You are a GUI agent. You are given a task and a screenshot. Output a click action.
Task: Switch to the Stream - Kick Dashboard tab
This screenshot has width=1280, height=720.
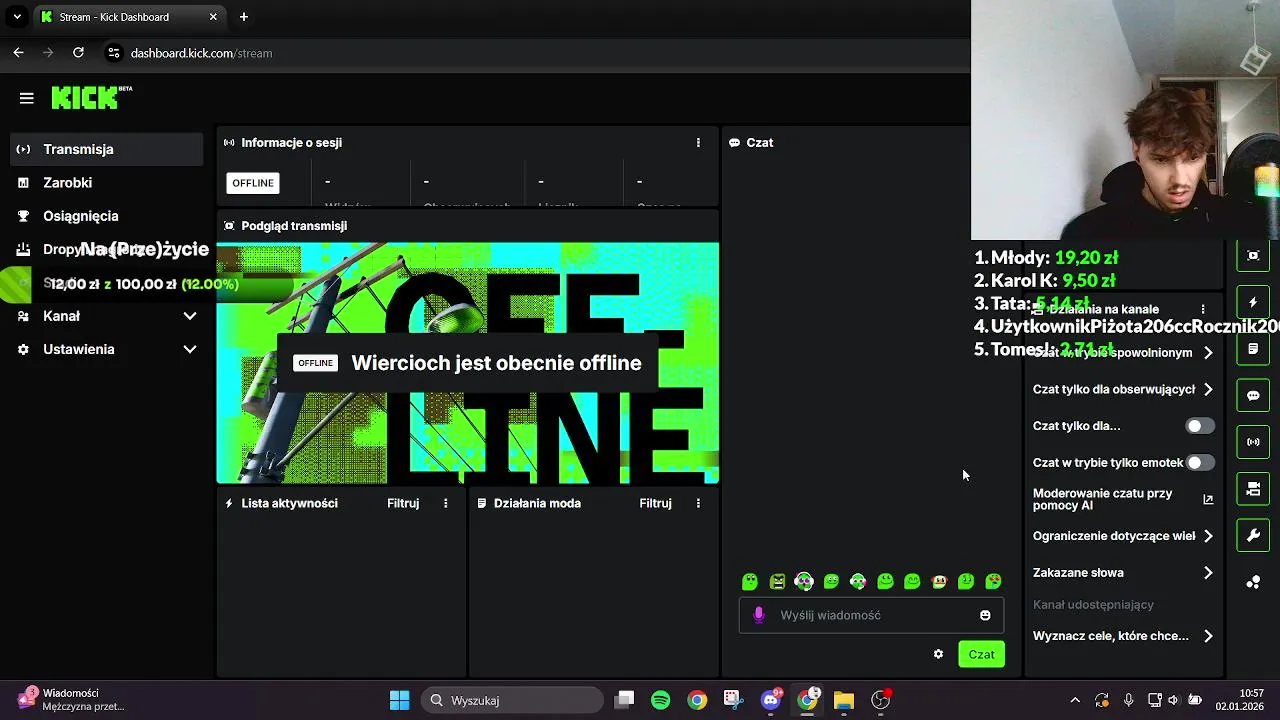coord(129,17)
